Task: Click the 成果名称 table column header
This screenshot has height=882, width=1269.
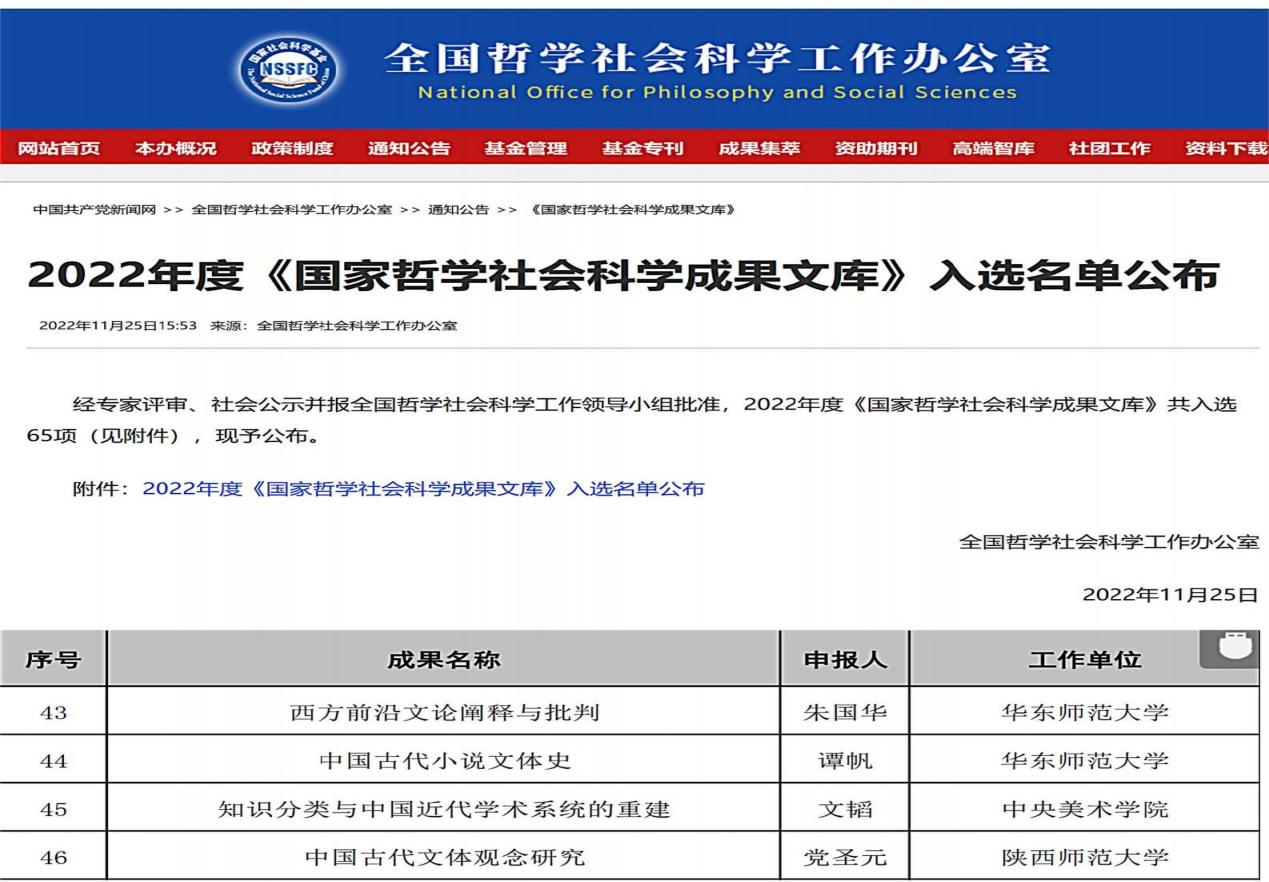Action: click(443, 659)
